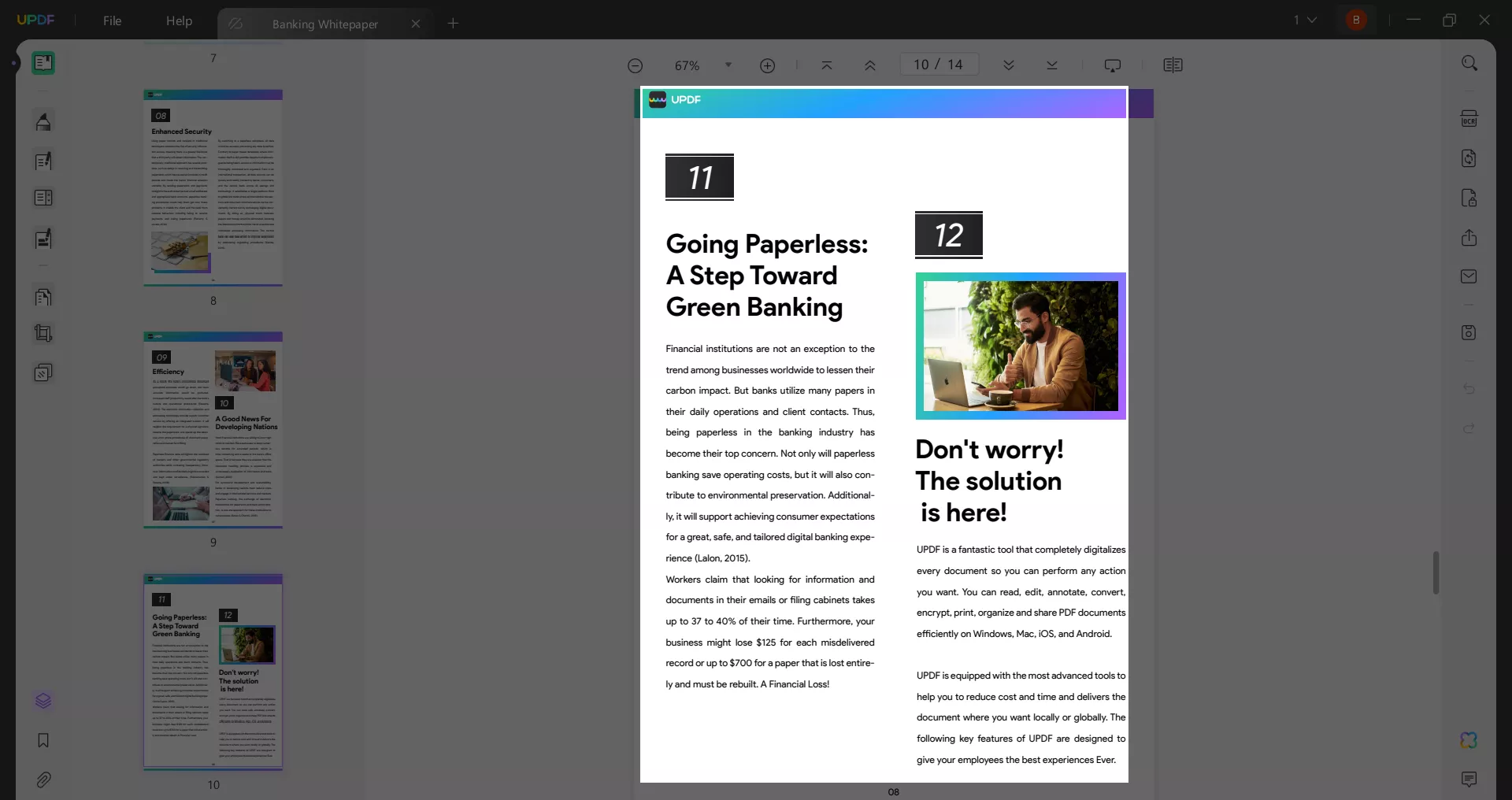The image size is (1512, 800).
Task: Click the UPDF logo
Action: (35, 20)
